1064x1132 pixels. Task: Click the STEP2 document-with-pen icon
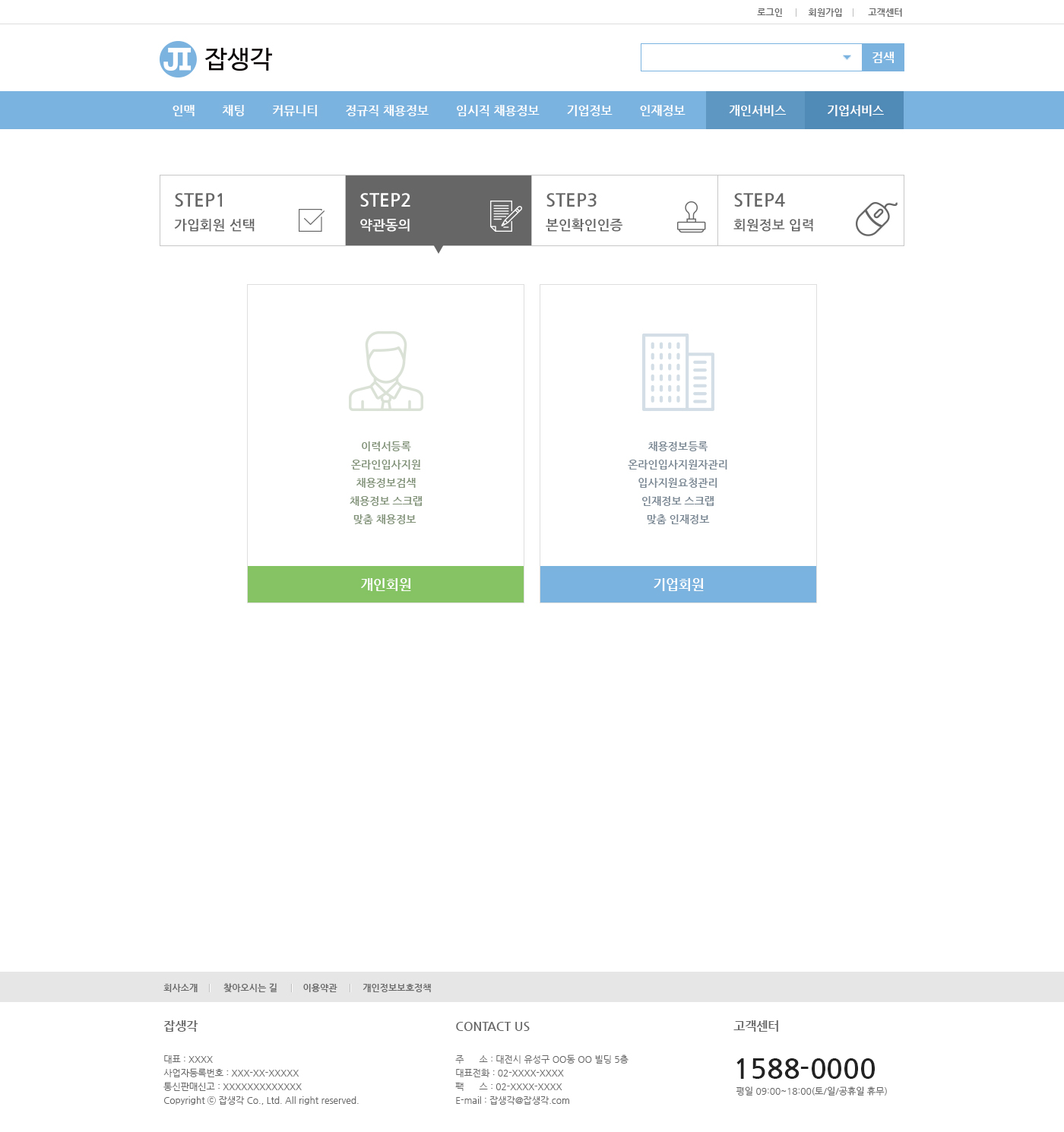505,217
